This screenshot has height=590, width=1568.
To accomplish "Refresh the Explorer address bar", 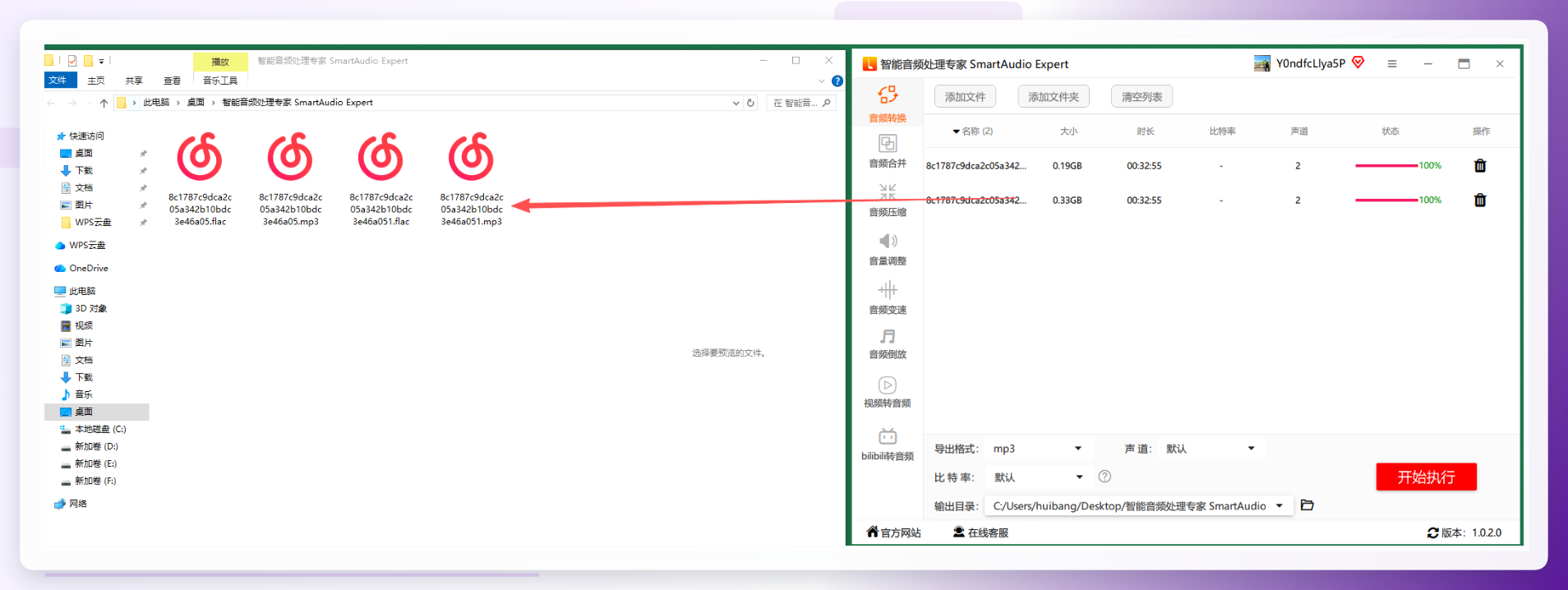I will (750, 103).
